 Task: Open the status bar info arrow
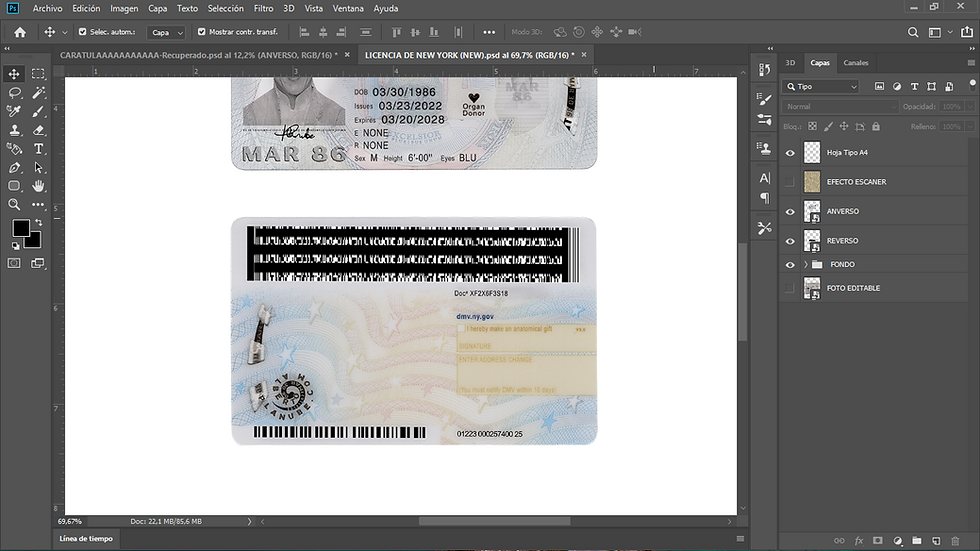[249, 521]
